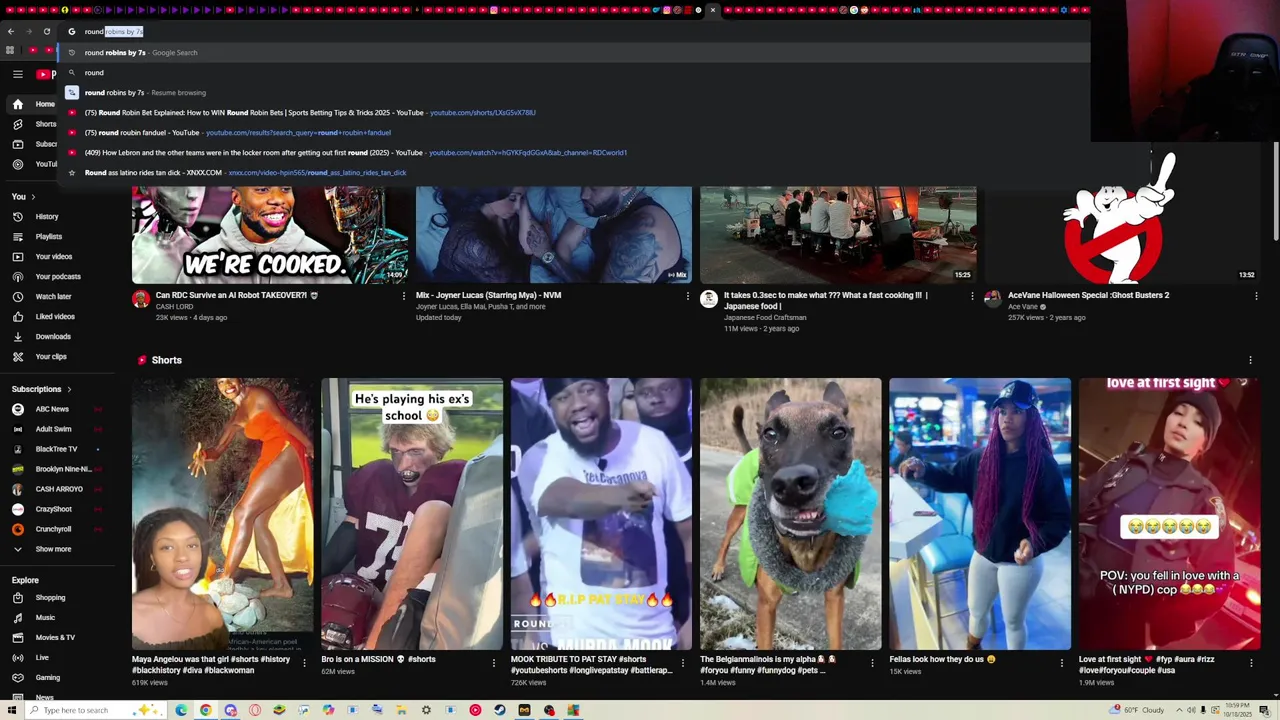Image resolution: width=1280 pixels, height=720 pixels.
Task: Open the ABC News subscription channel
Action: (52, 409)
